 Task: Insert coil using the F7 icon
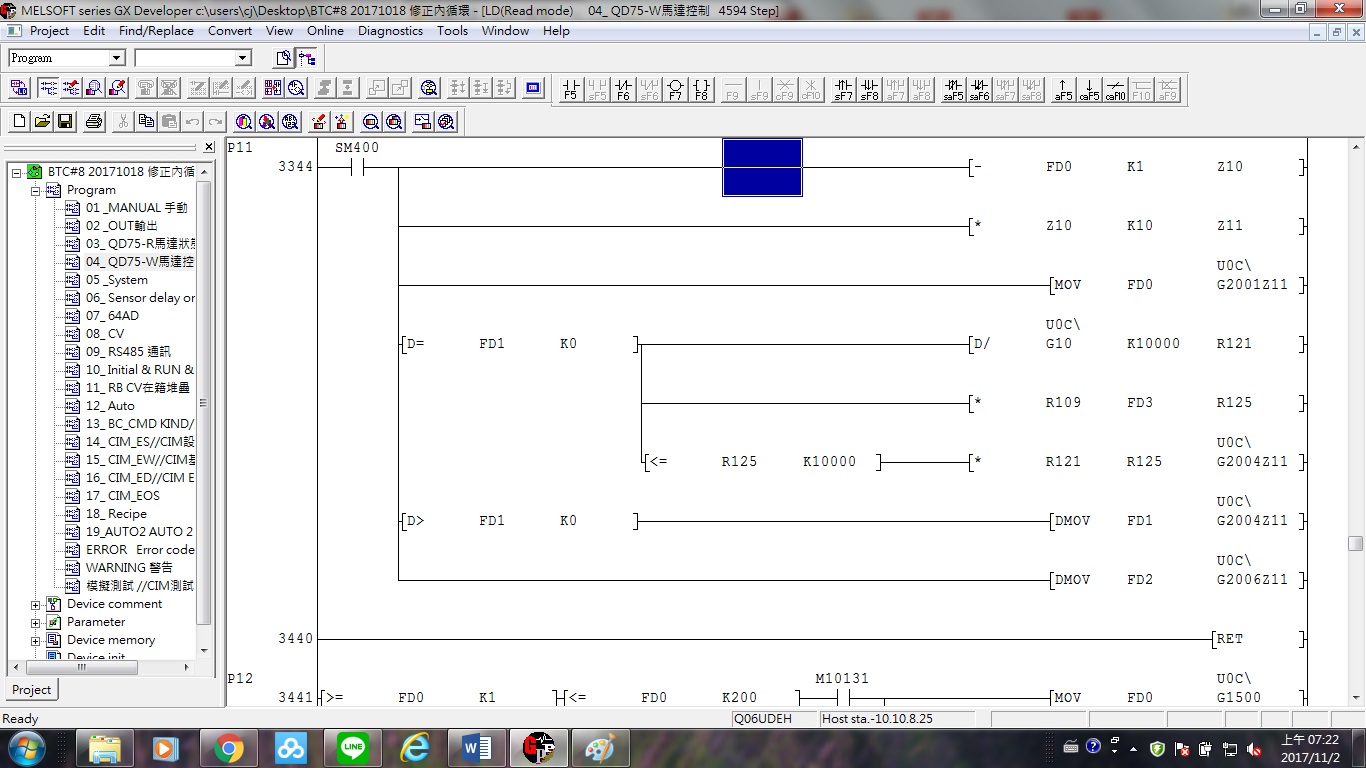tap(675, 89)
